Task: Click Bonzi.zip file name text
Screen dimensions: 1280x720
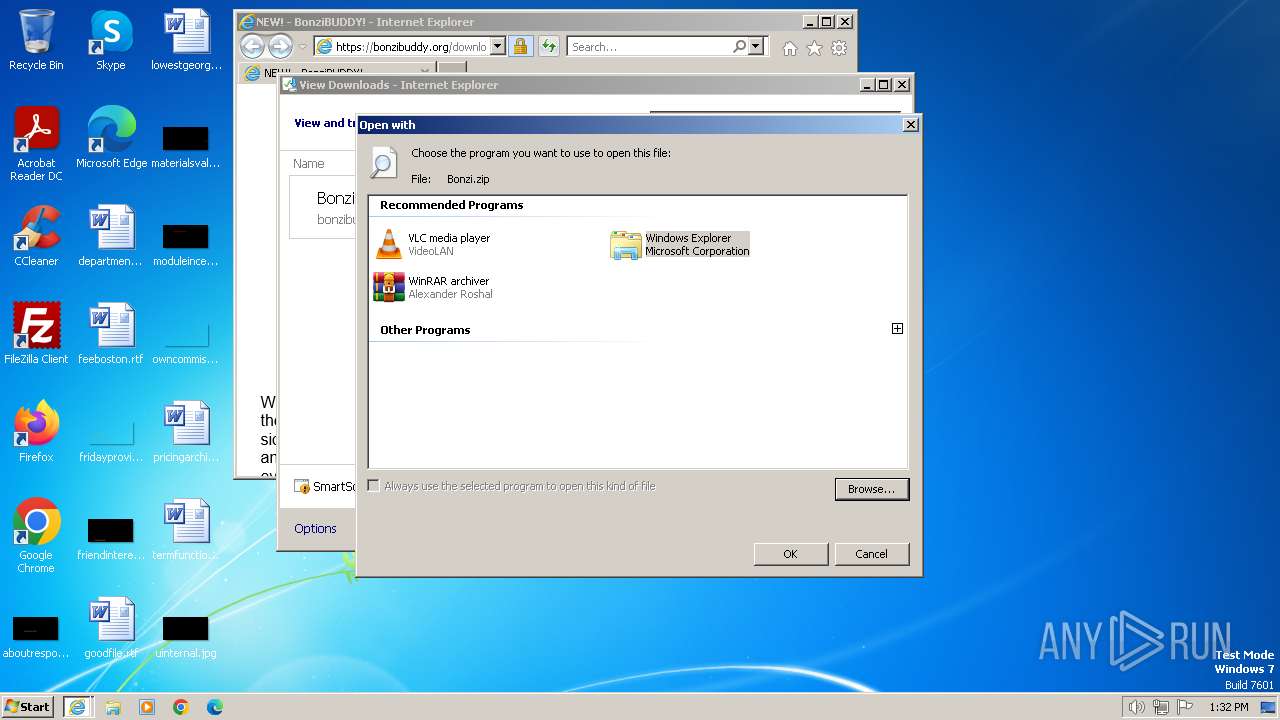Action: tap(468, 179)
